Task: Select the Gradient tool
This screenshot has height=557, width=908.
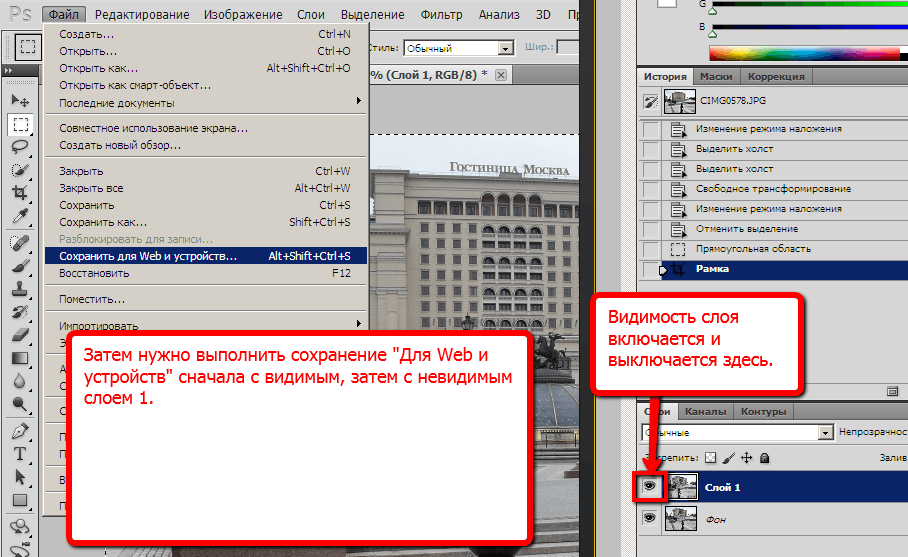Action: pos(20,358)
